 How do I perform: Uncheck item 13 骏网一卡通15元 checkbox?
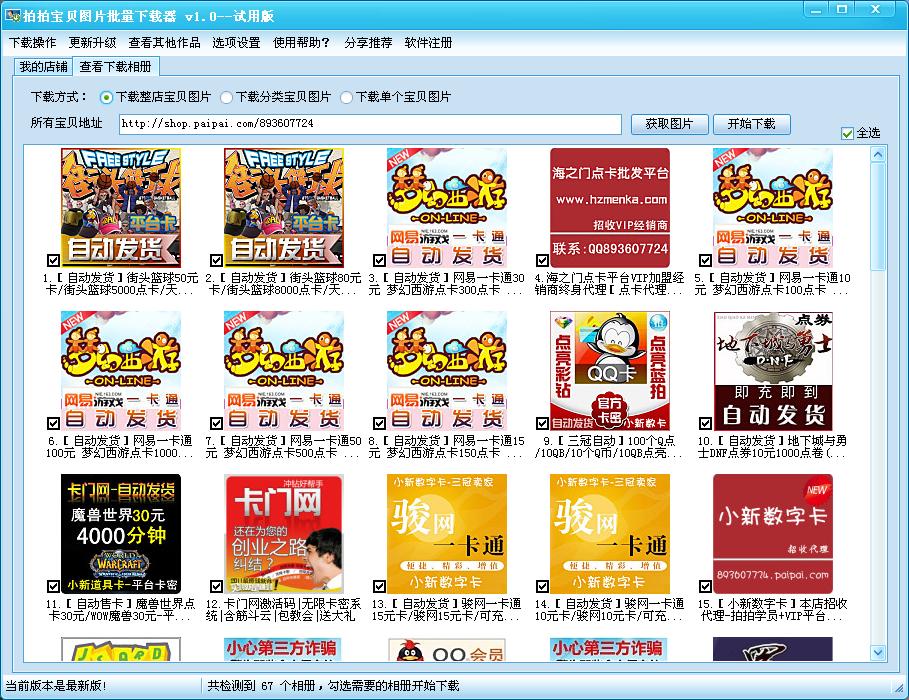point(379,586)
